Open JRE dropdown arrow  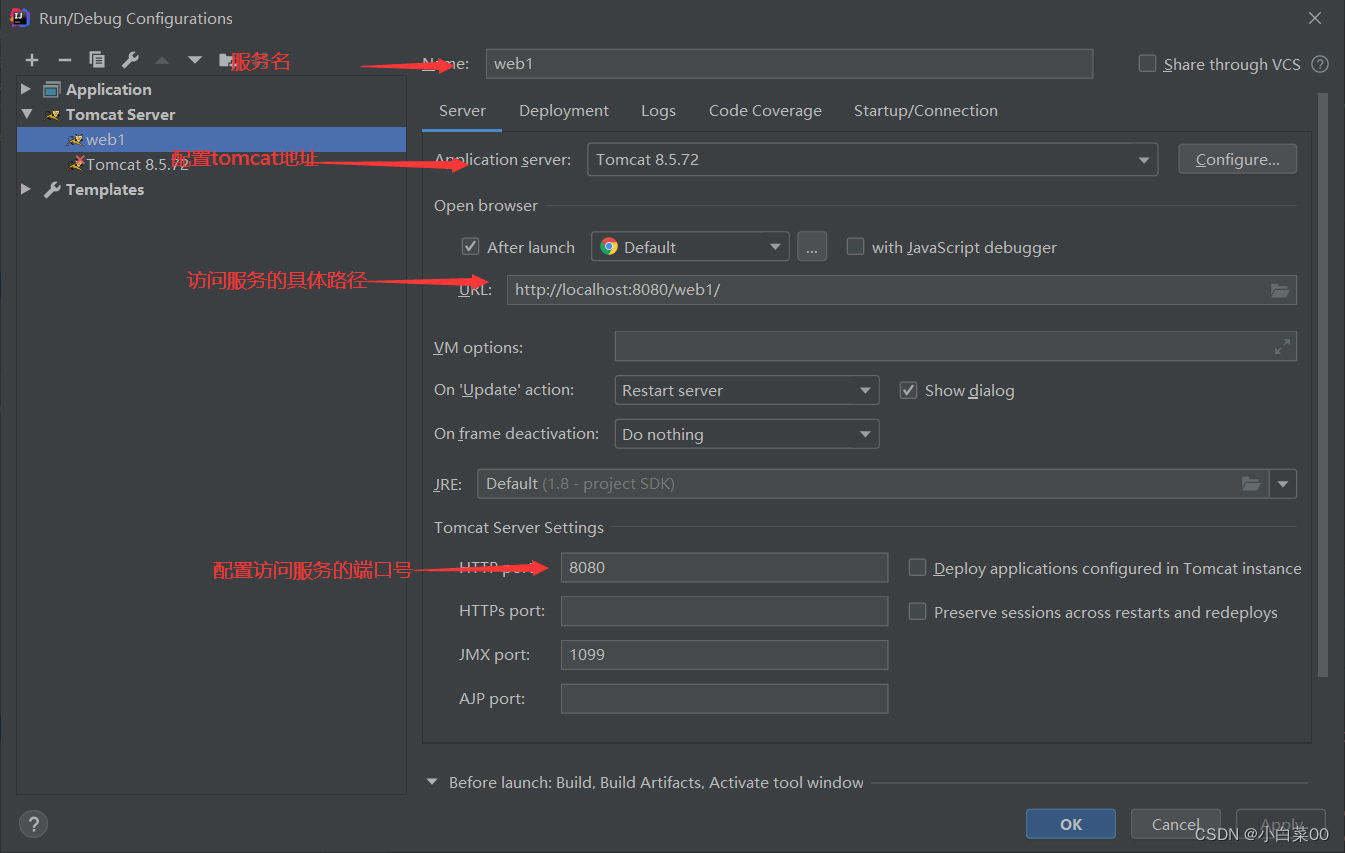[1283, 484]
